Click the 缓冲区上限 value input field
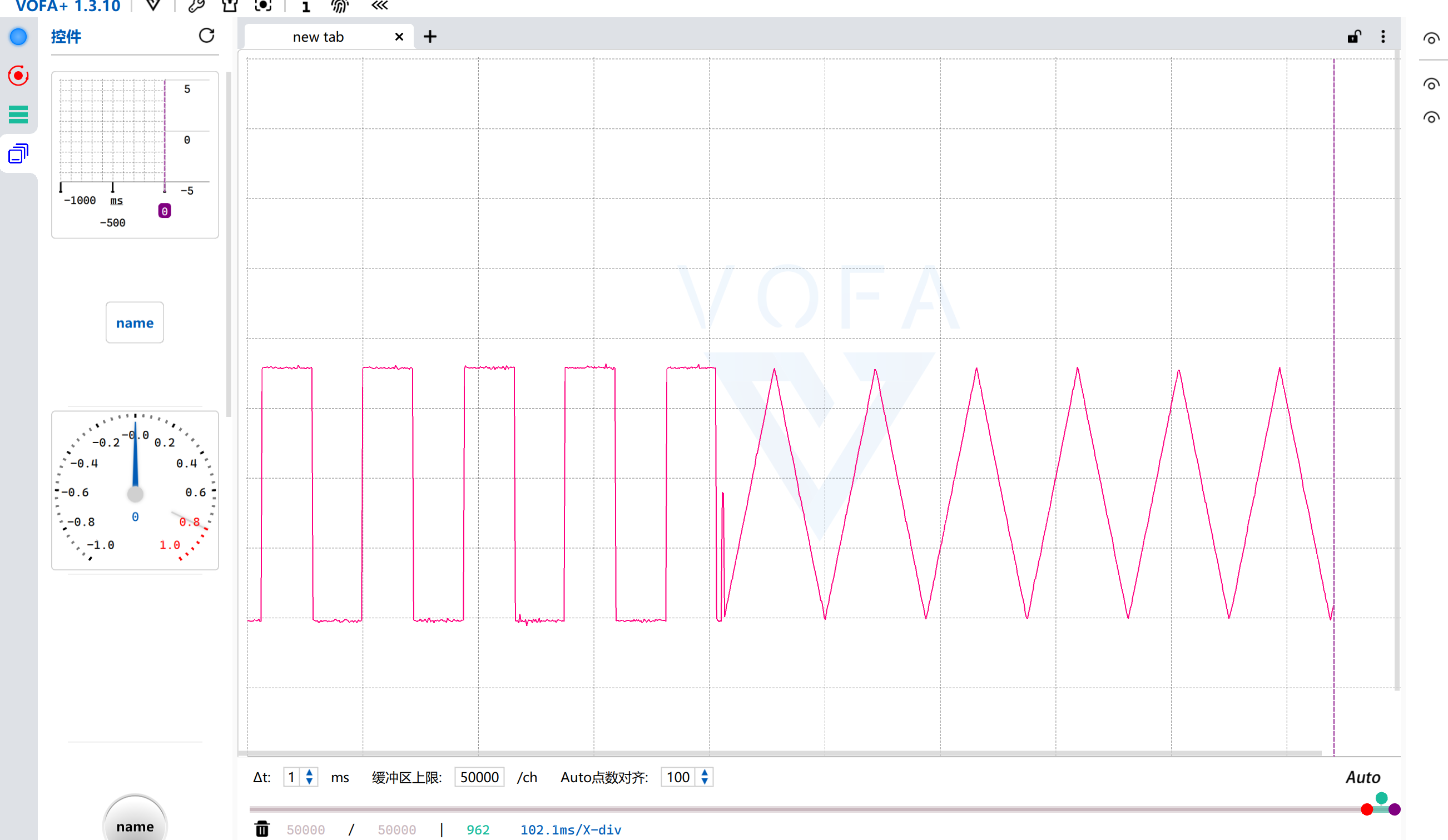 (x=479, y=777)
